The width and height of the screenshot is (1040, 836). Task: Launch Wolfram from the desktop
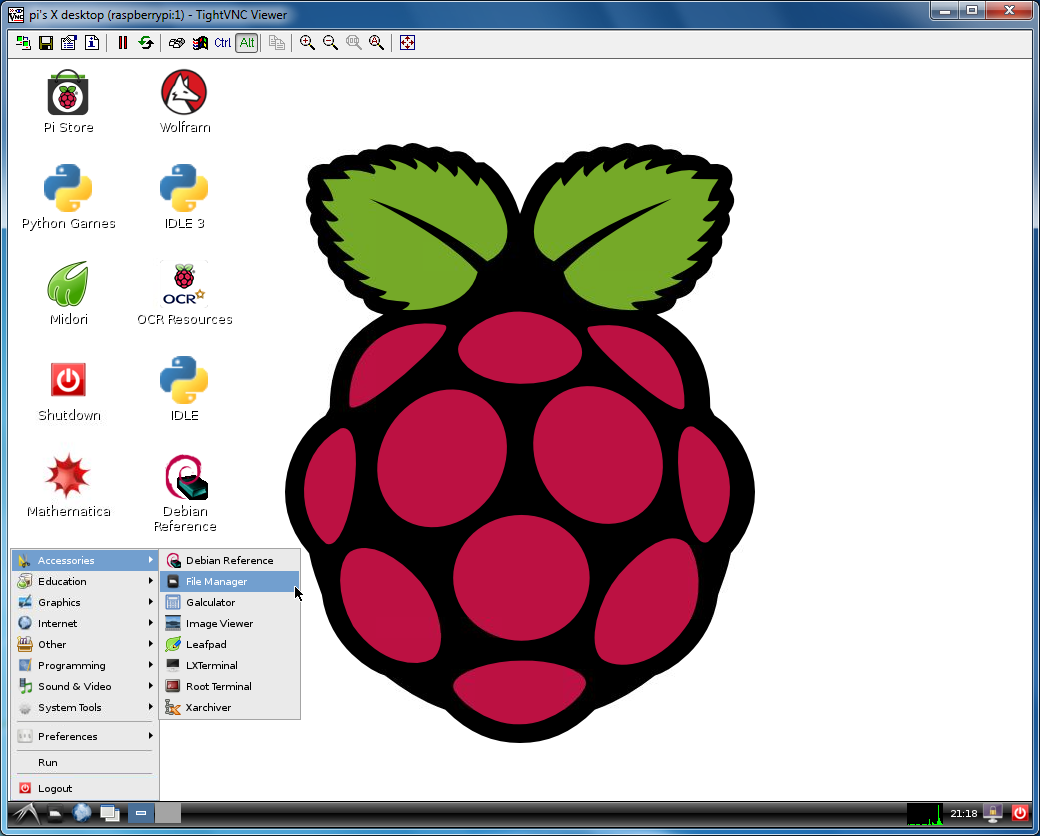click(184, 102)
